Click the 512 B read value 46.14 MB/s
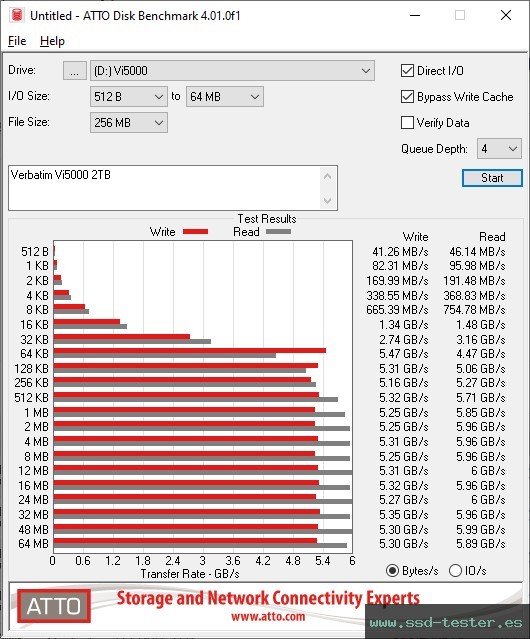Viewport: 530px width, 639px height. click(x=477, y=252)
